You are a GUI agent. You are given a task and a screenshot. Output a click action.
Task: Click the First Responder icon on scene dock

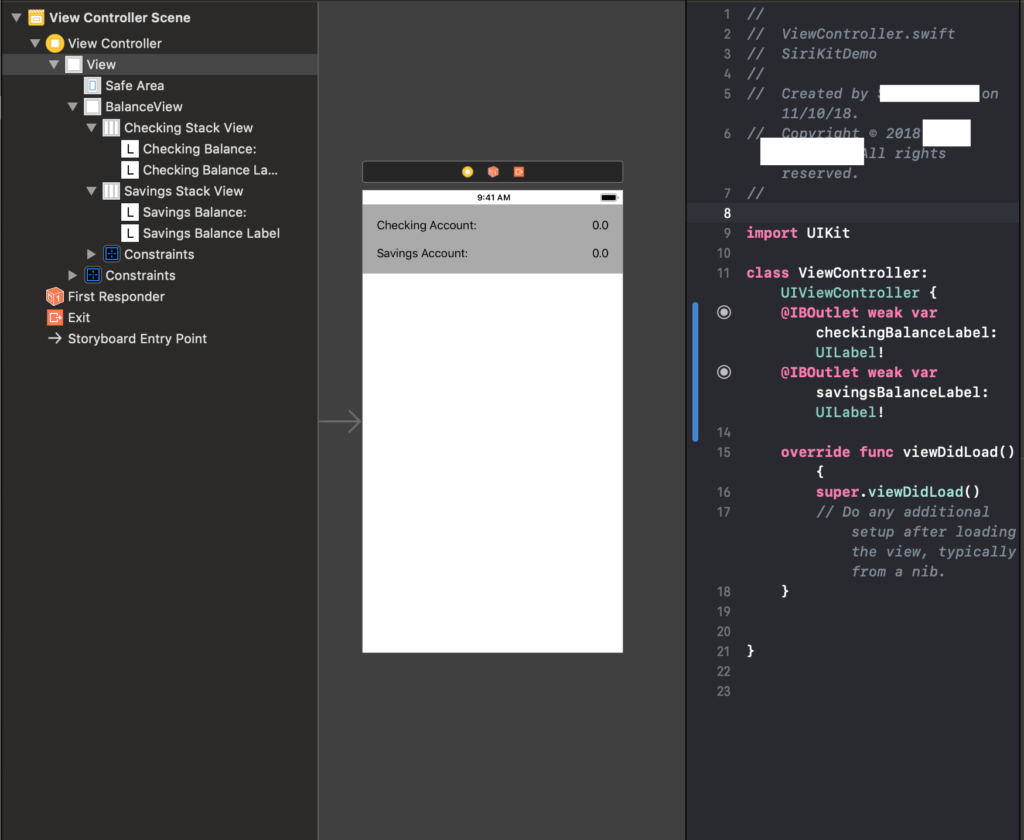point(492,172)
